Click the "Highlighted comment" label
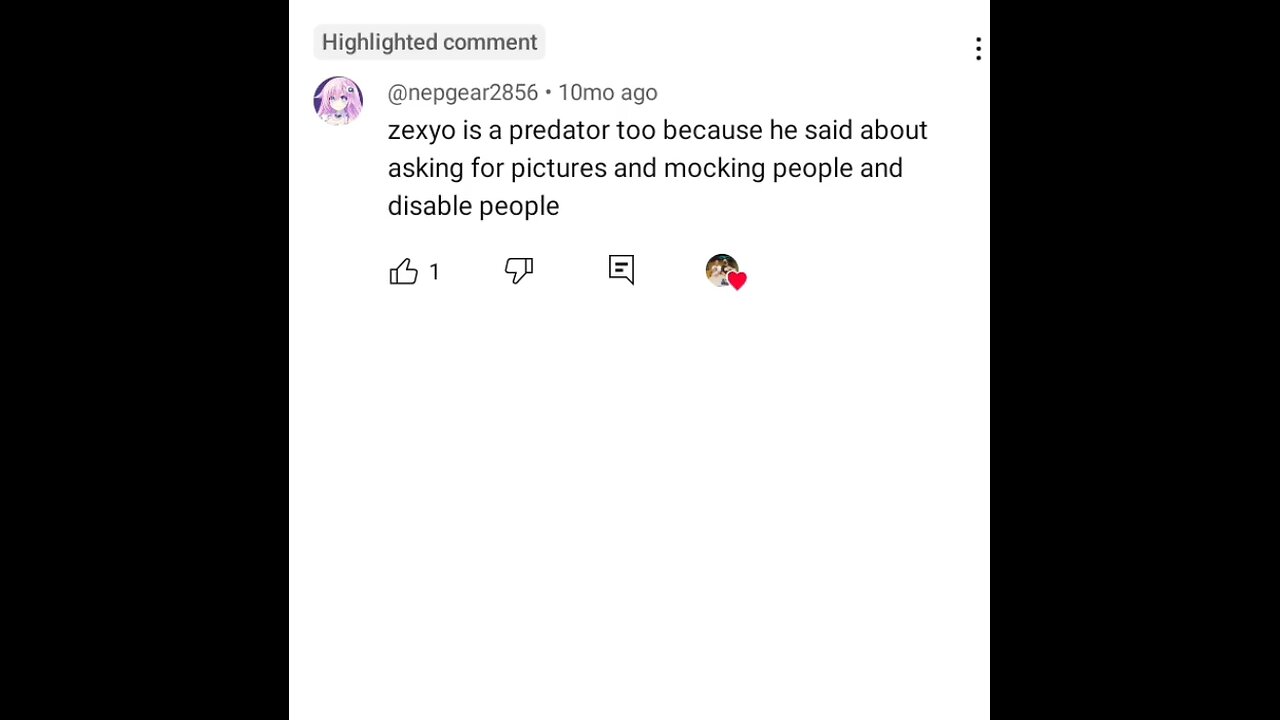Screen dimensions: 1280x720 [x=429, y=42]
